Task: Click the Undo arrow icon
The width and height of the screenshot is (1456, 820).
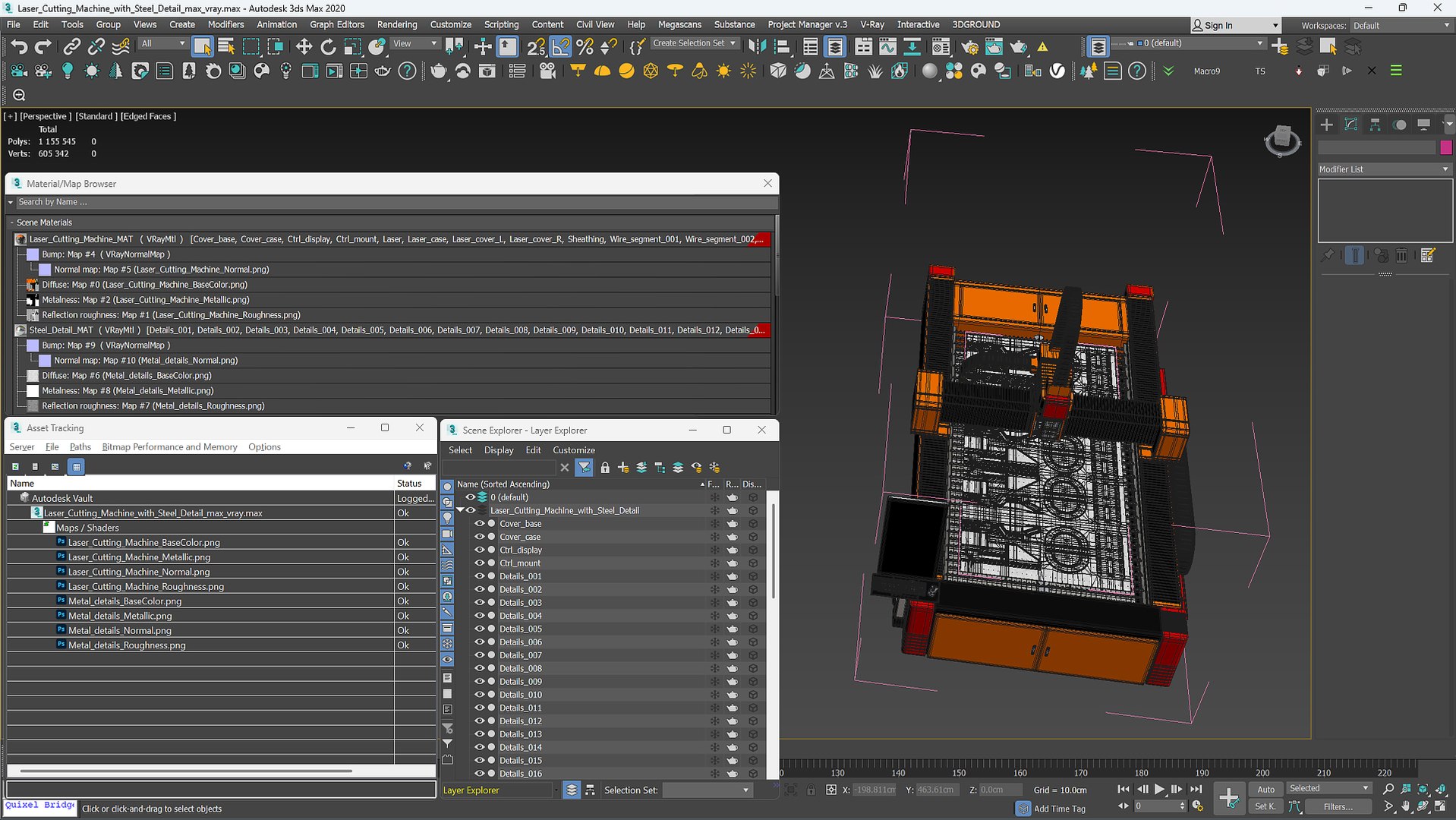Action: (18, 47)
